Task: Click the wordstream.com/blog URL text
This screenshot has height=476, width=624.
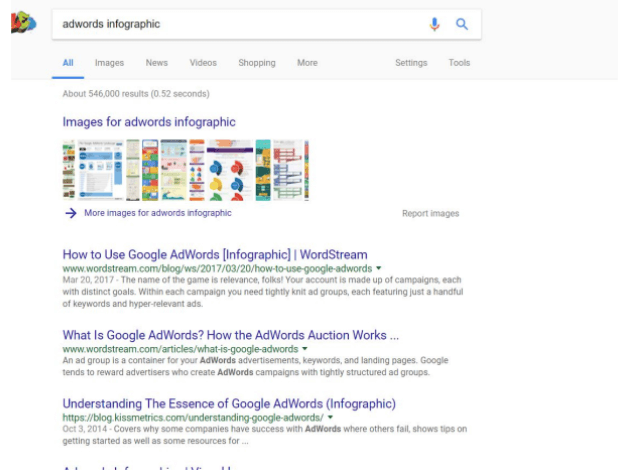Action: point(217,269)
